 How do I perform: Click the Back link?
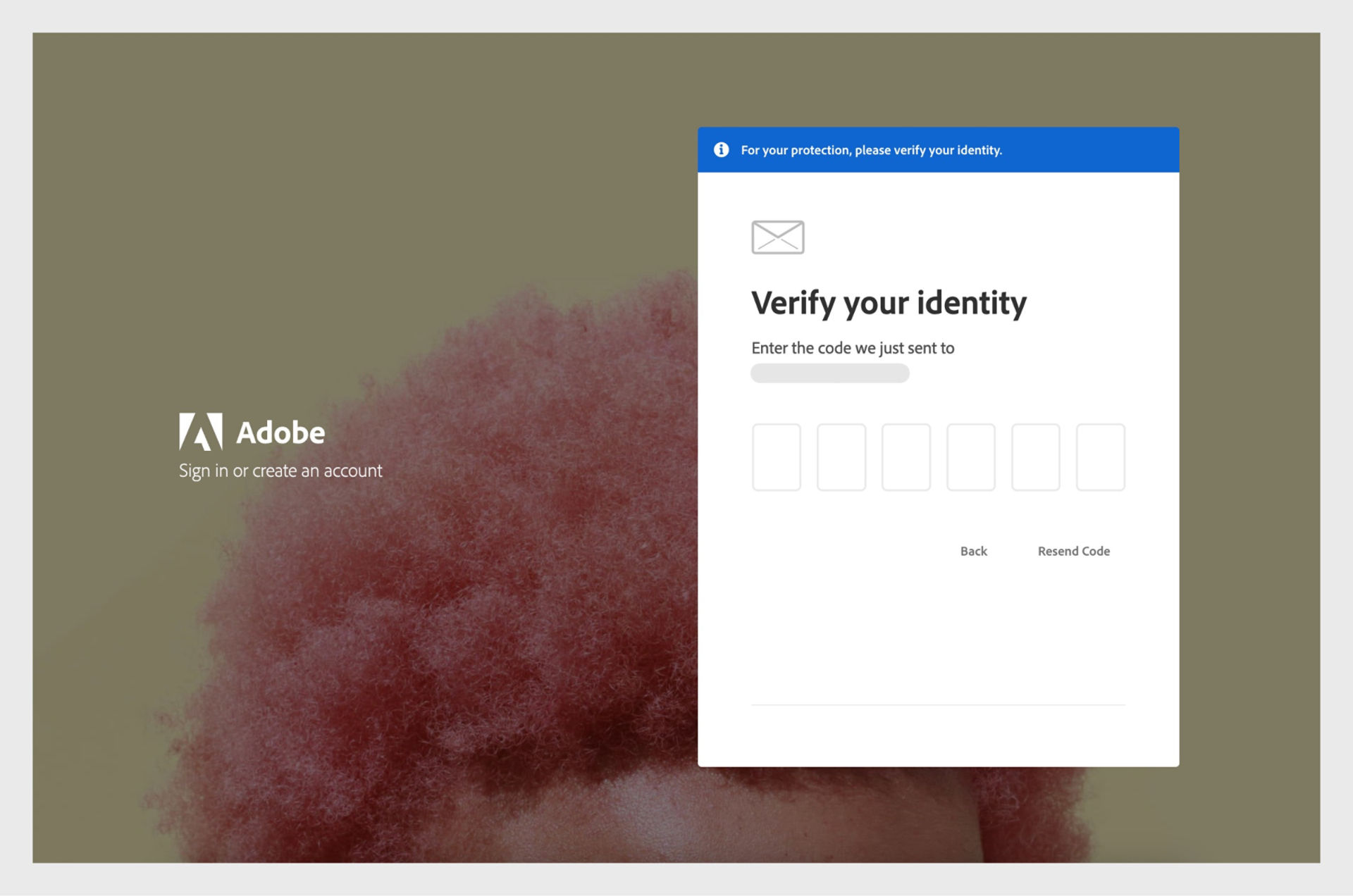tap(972, 551)
